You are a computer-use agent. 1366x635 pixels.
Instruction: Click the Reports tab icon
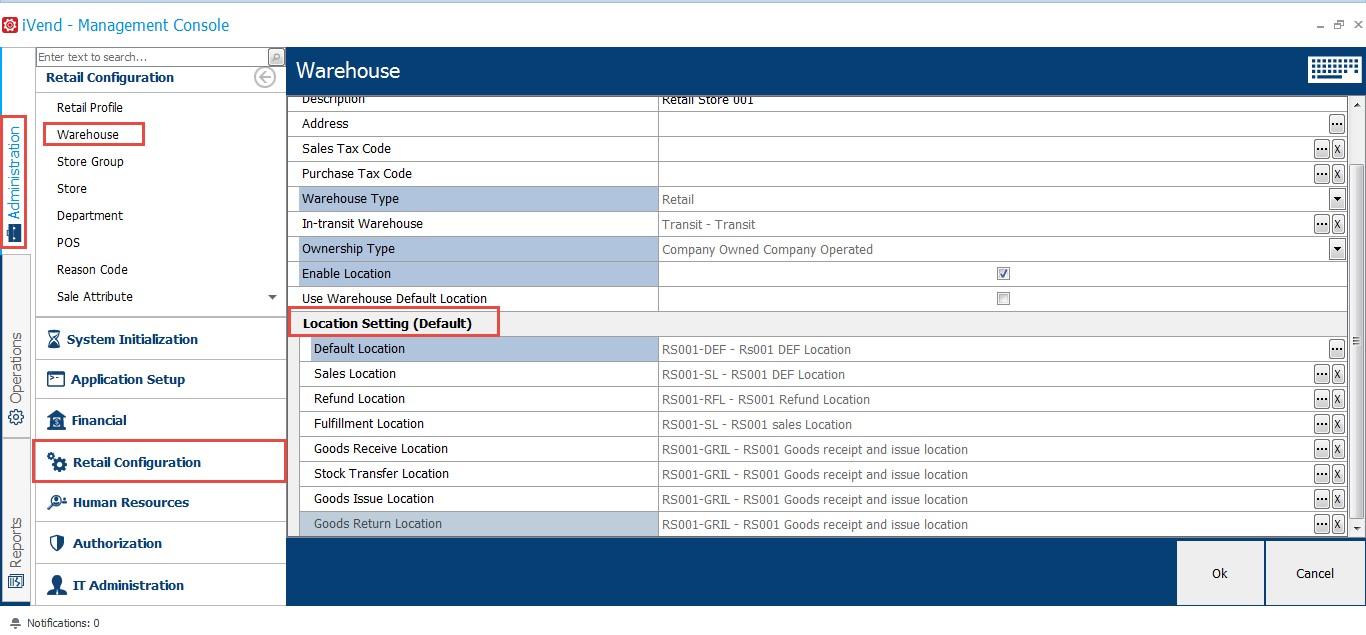(16, 581)
